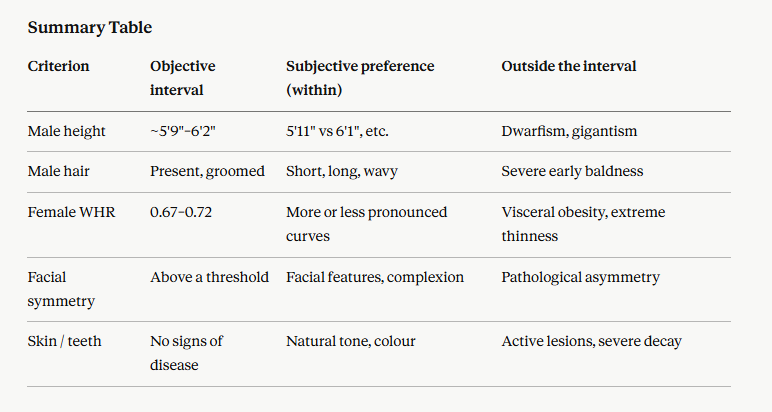This screenshot has height=412, width=772.
Task: Click the Summary Table heading
Action: pos(90,28)
